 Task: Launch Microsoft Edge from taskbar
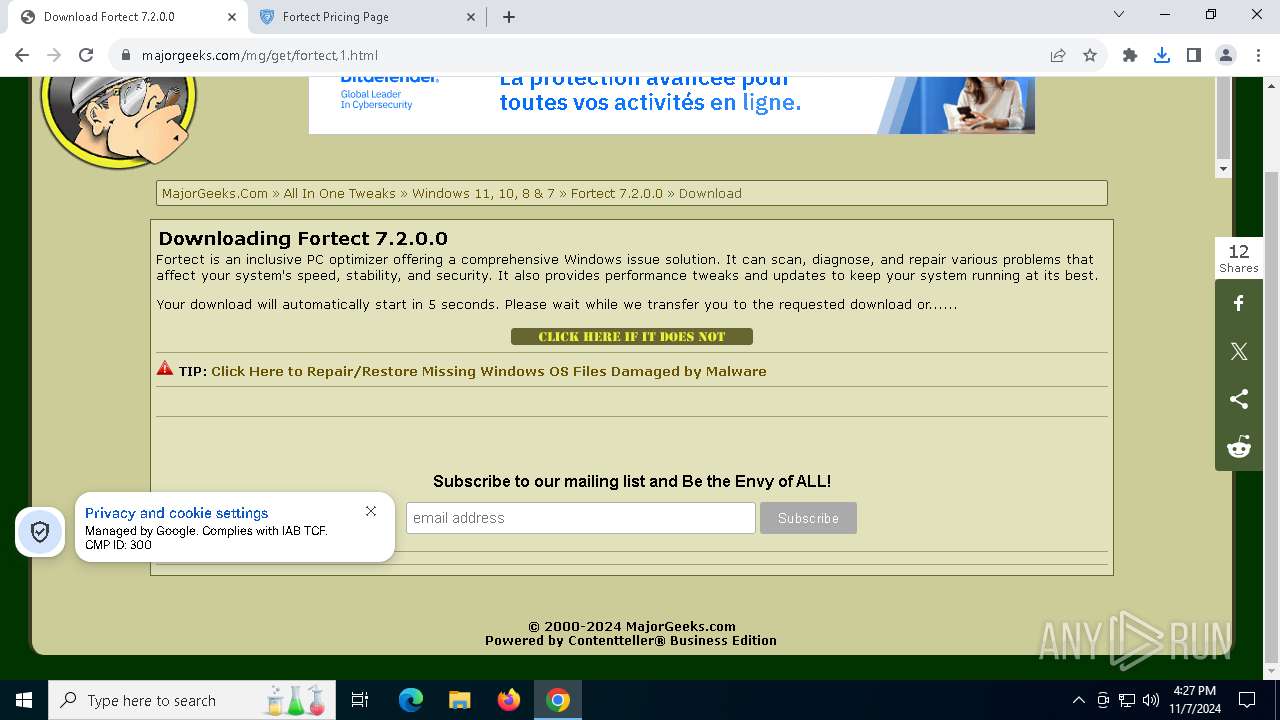(411, 700)
